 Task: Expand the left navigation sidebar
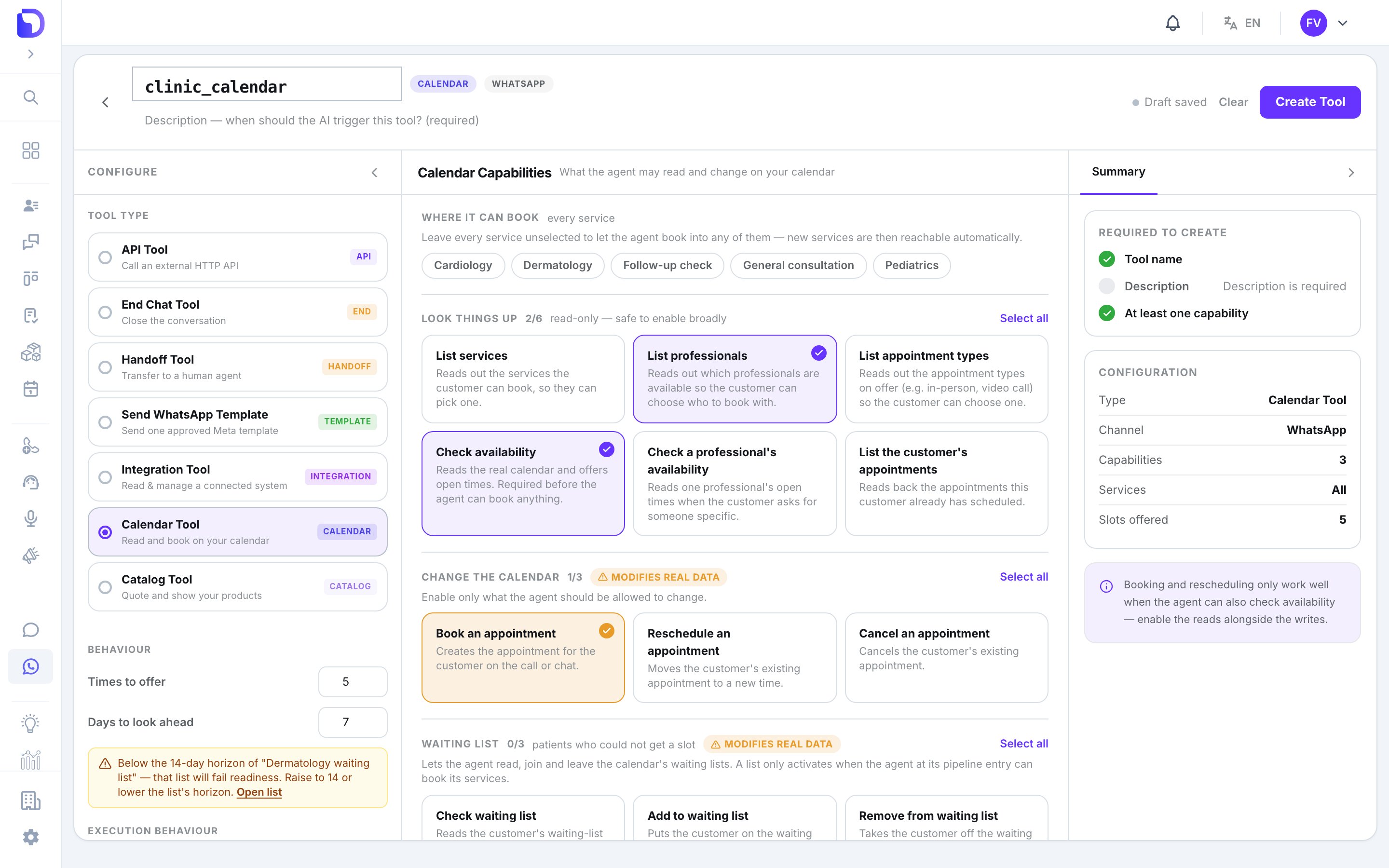[x=30, y=54]
